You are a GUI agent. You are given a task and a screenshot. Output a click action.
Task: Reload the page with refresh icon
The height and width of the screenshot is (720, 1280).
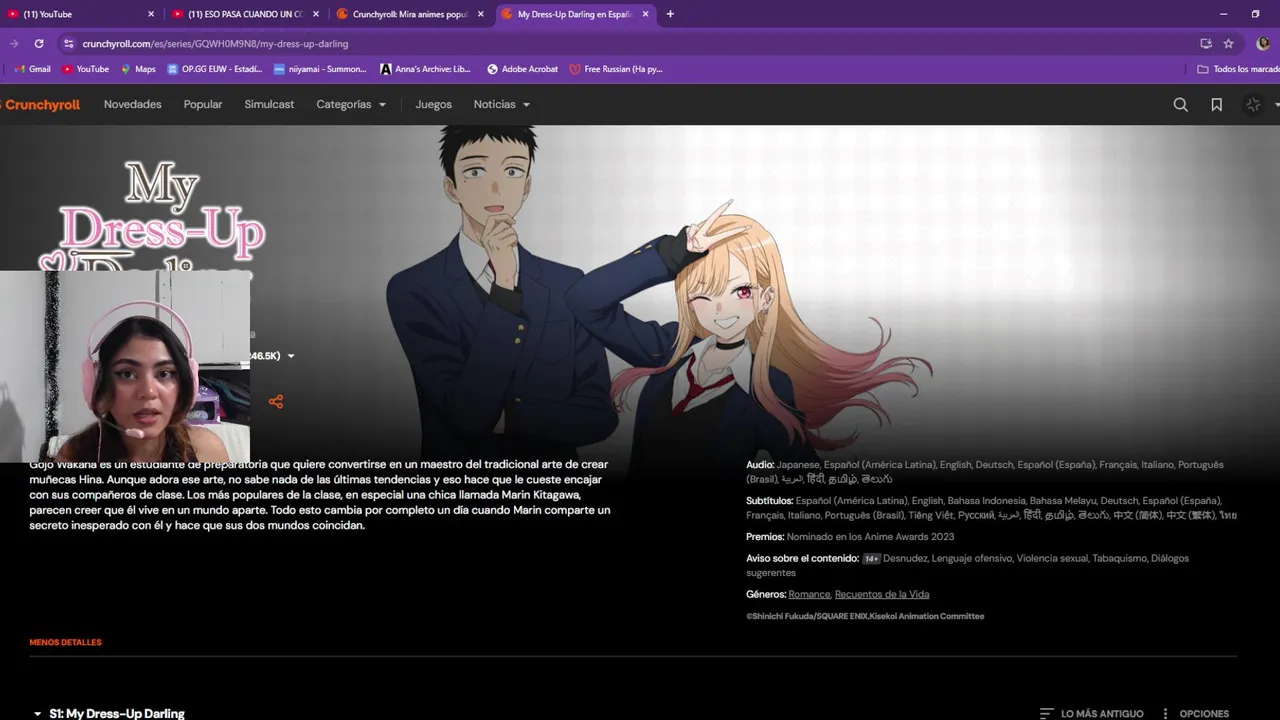point(39,44)
